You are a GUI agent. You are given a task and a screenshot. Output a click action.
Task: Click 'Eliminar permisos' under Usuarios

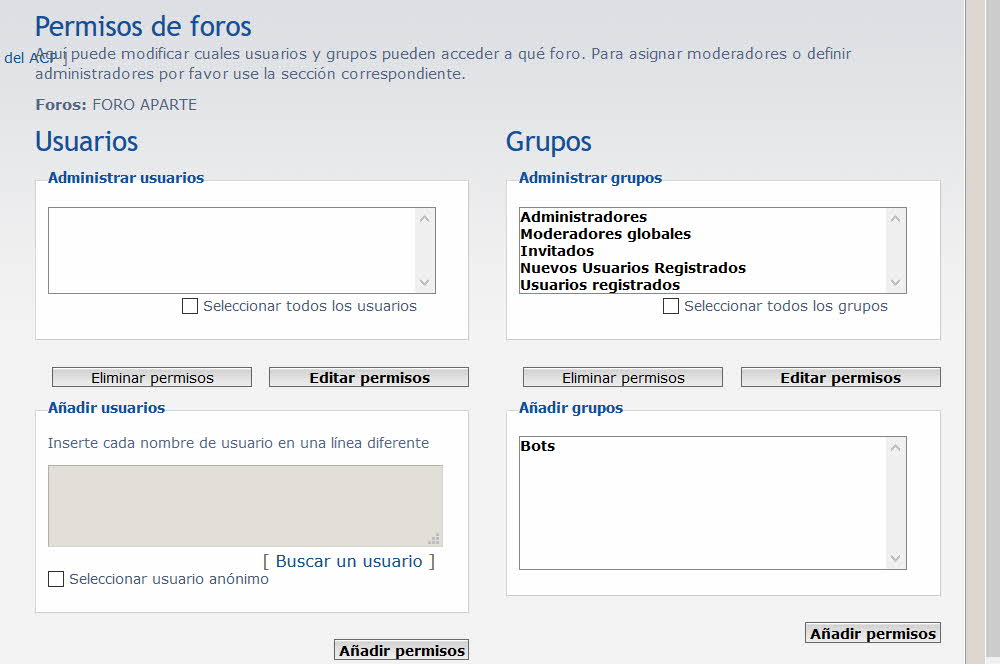point(152,377)
